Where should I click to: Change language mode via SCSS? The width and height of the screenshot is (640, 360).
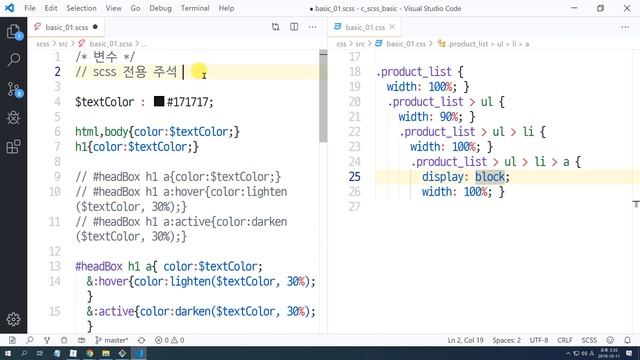click(589, 340)
